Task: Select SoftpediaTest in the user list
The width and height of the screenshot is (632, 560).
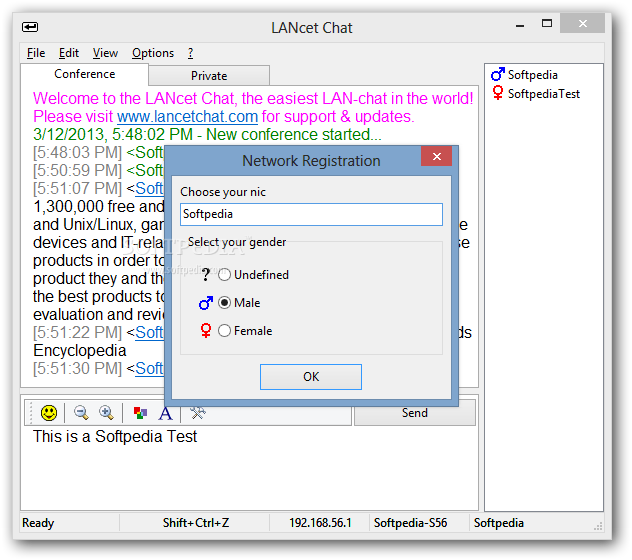Action: (x=544, y=94)
